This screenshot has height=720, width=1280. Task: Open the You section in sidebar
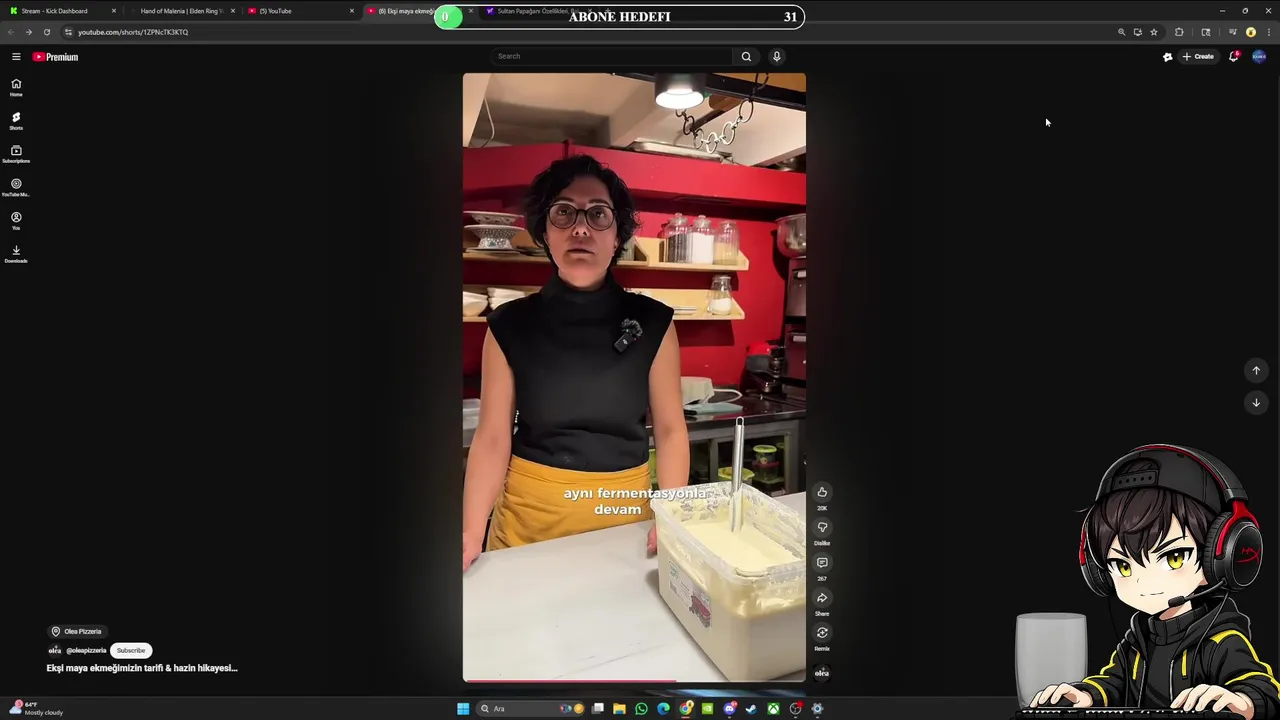(x=16, y=220)
